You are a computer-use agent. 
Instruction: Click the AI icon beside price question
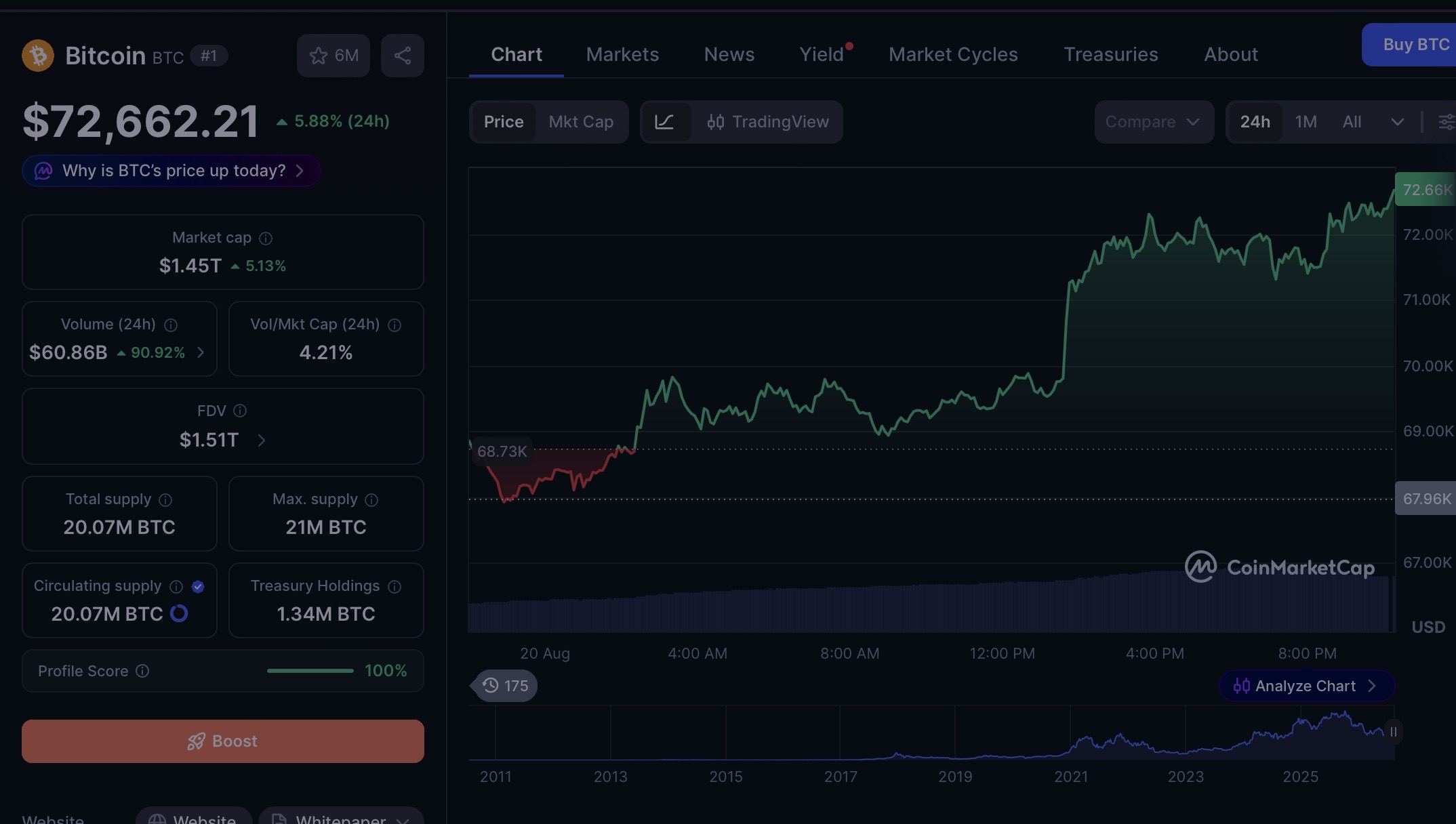point(43,171)
